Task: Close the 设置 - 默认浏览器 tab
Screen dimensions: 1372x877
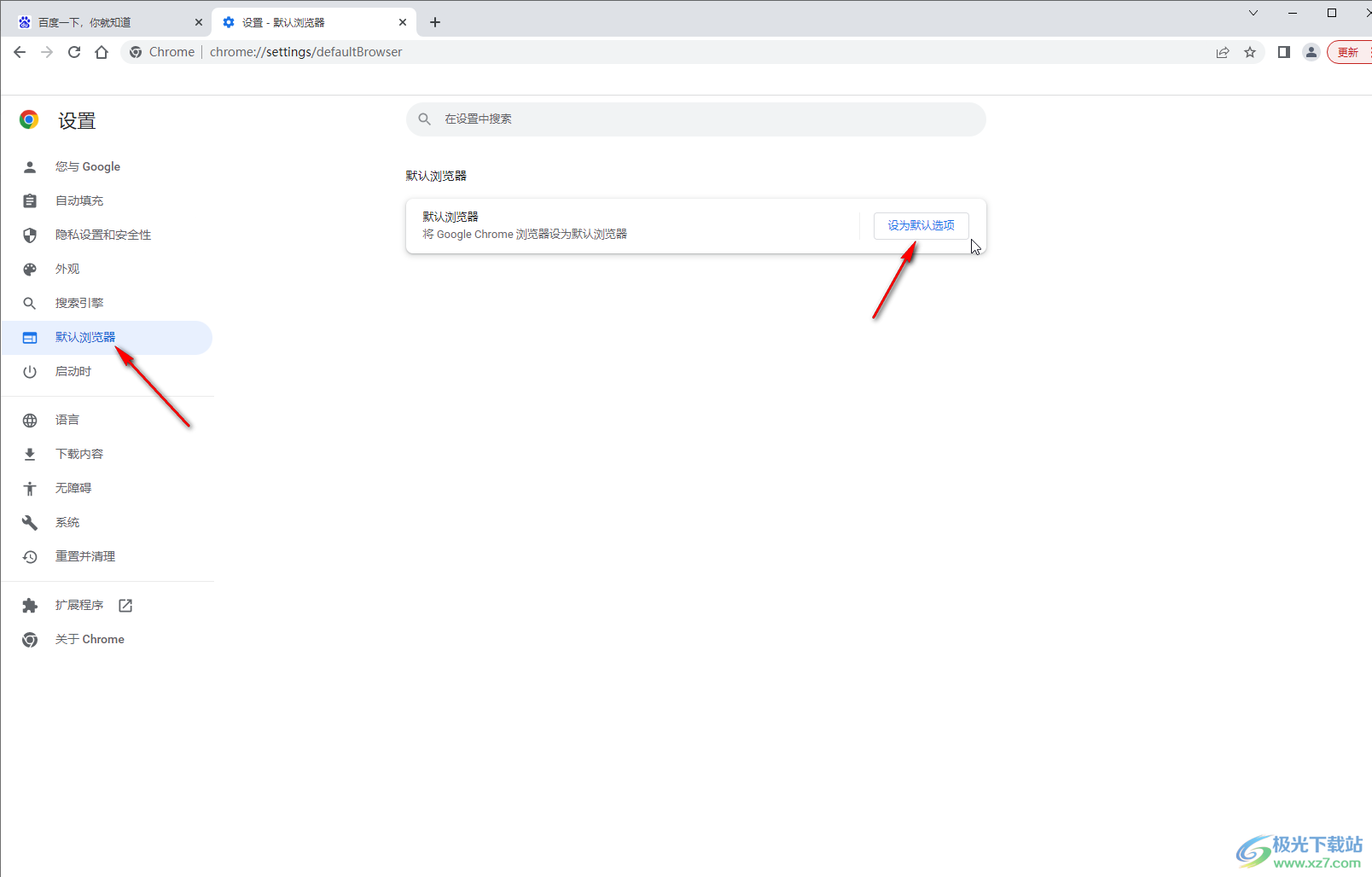Action: click(x=403, y=22)
